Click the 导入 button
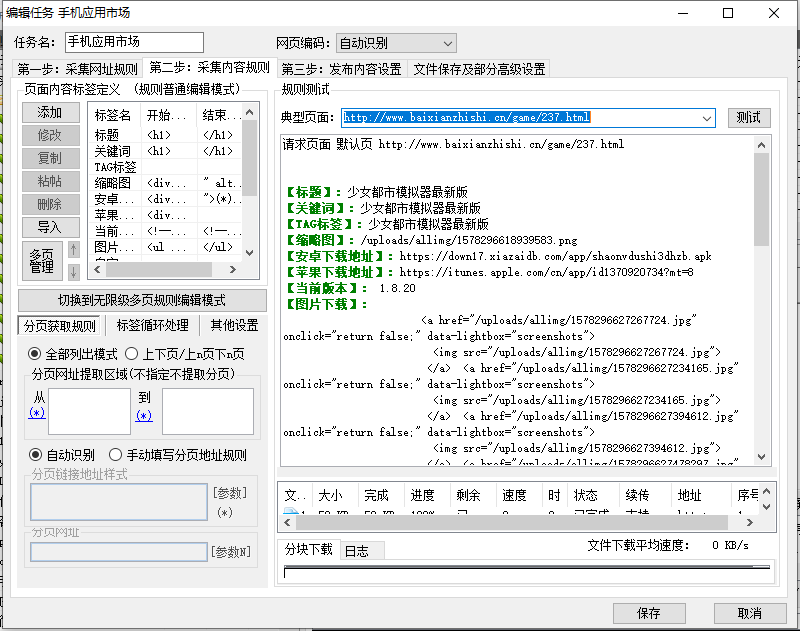 click(51, 227)
